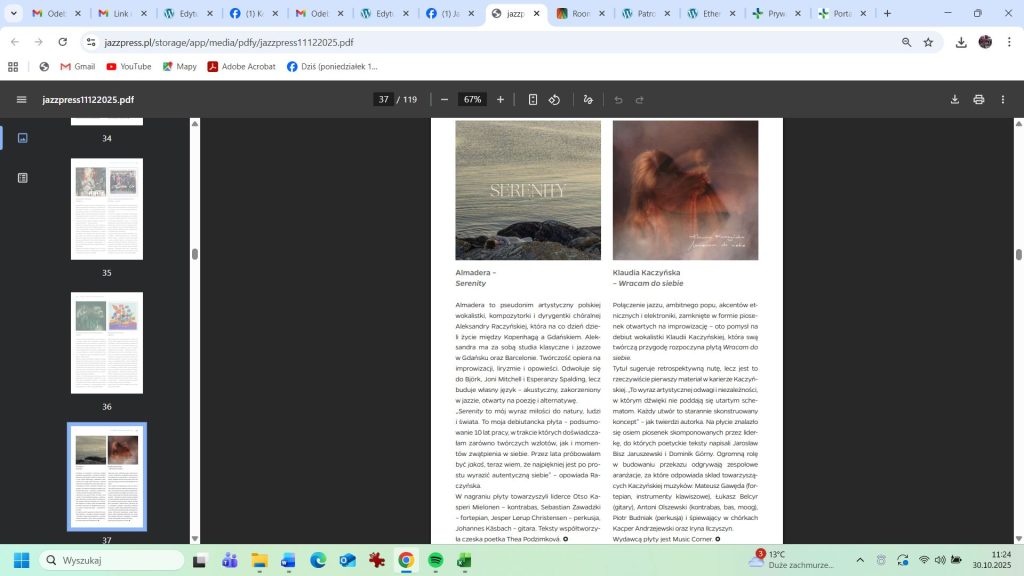Enable the draw annotation tool
1024x576 pixels.
click(588, 100)
